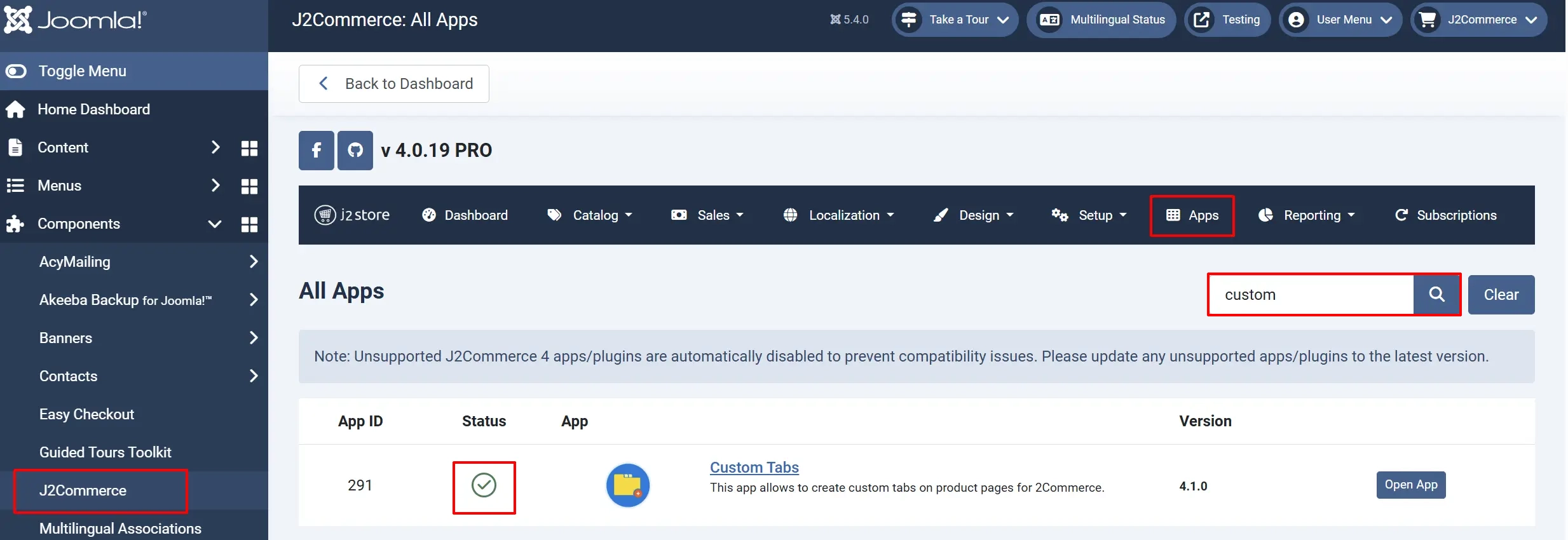Toggle the sidebar menu switch
Viewport: 1568px width, 540px height.
click(16, 71)
